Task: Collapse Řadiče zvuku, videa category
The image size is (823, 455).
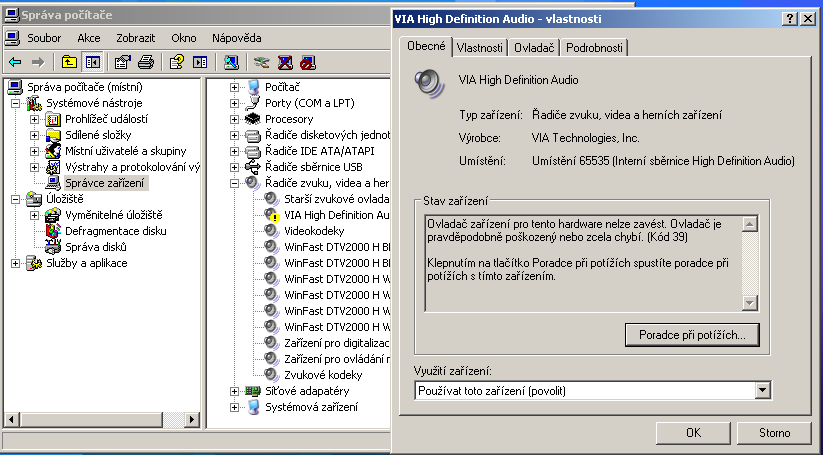Action: 235,183
